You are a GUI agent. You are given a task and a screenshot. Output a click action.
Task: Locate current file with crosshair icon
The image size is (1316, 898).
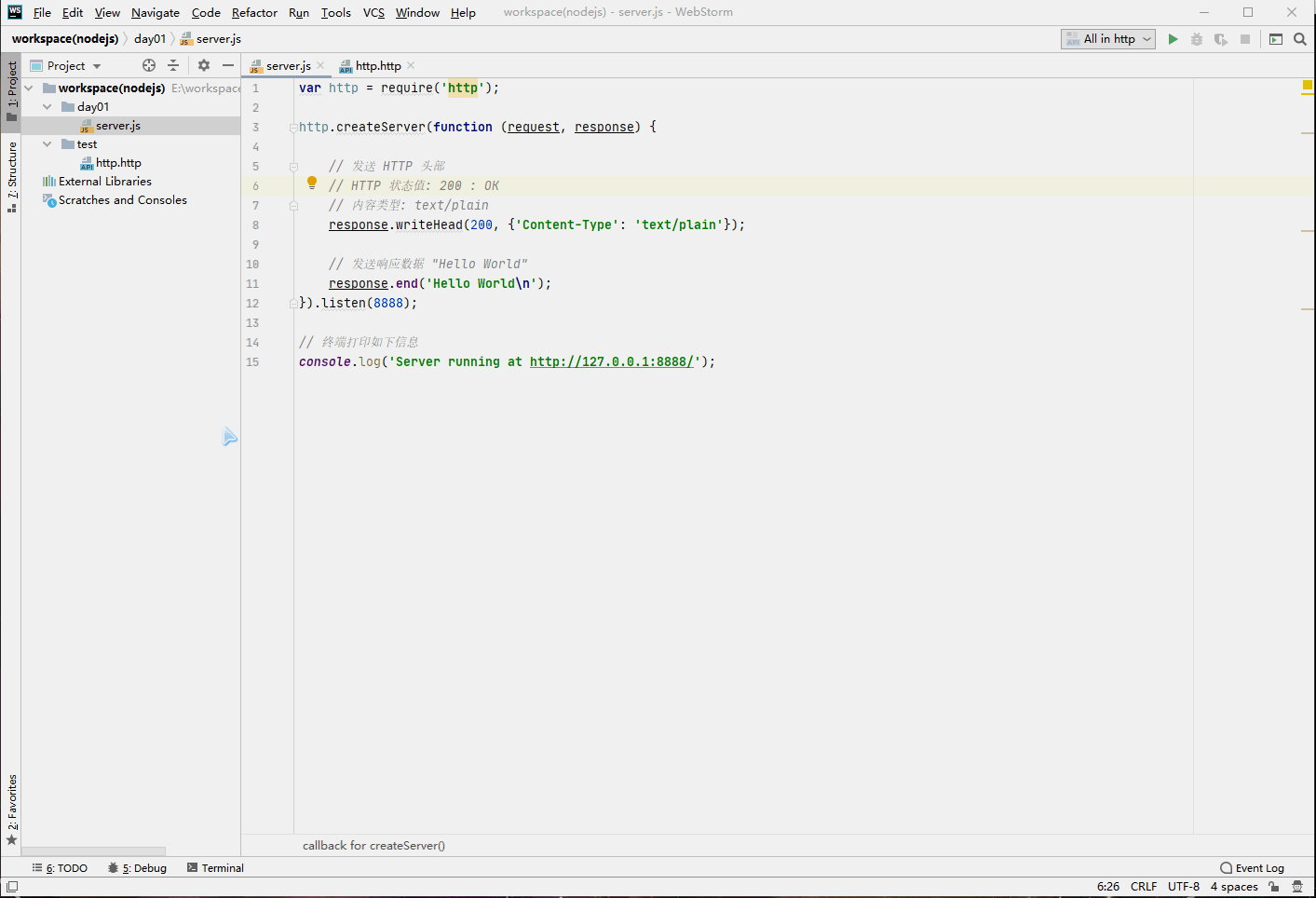tap(149, 65)
